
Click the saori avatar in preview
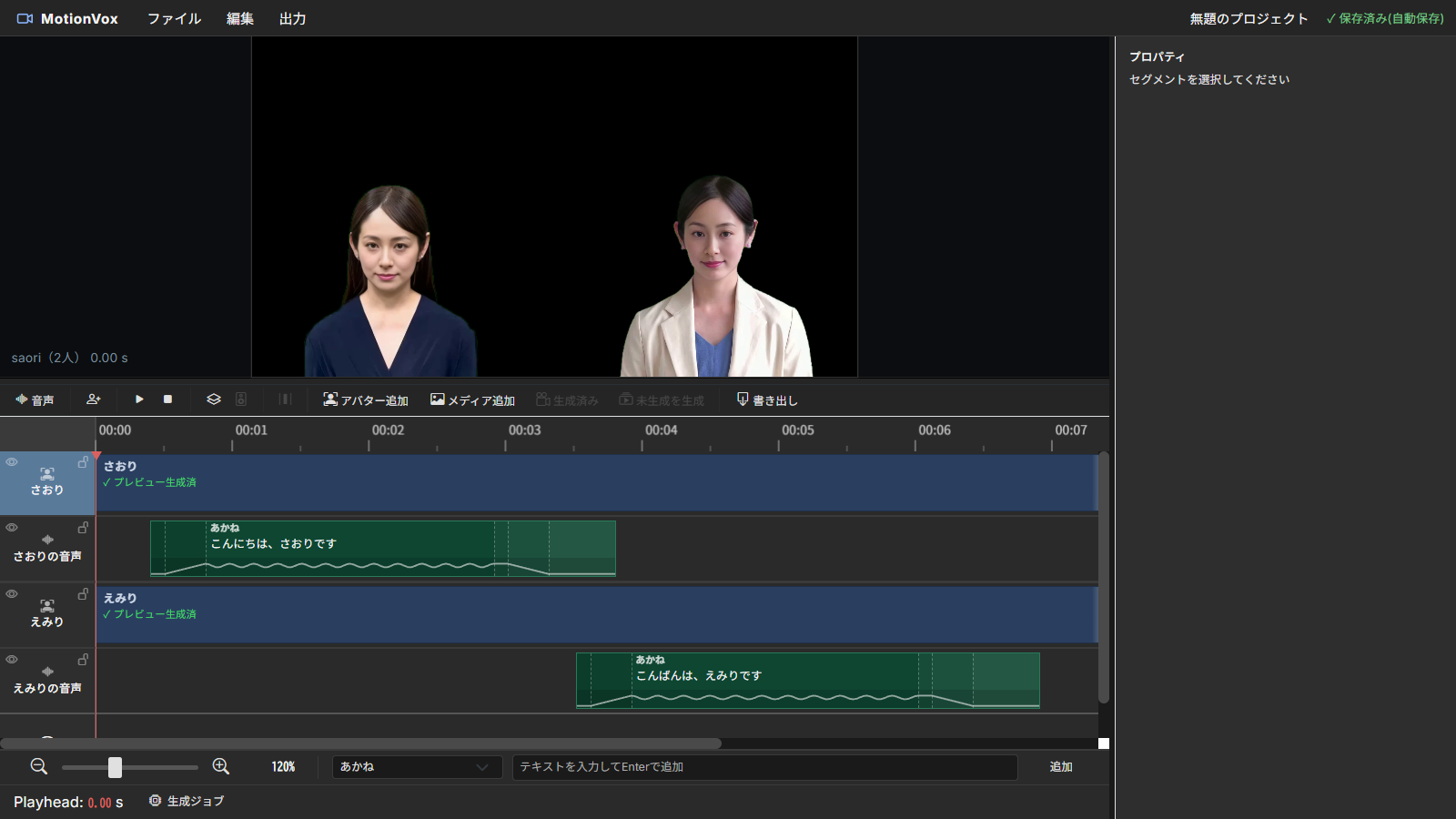pyautogui.click(x=390, y=282)
